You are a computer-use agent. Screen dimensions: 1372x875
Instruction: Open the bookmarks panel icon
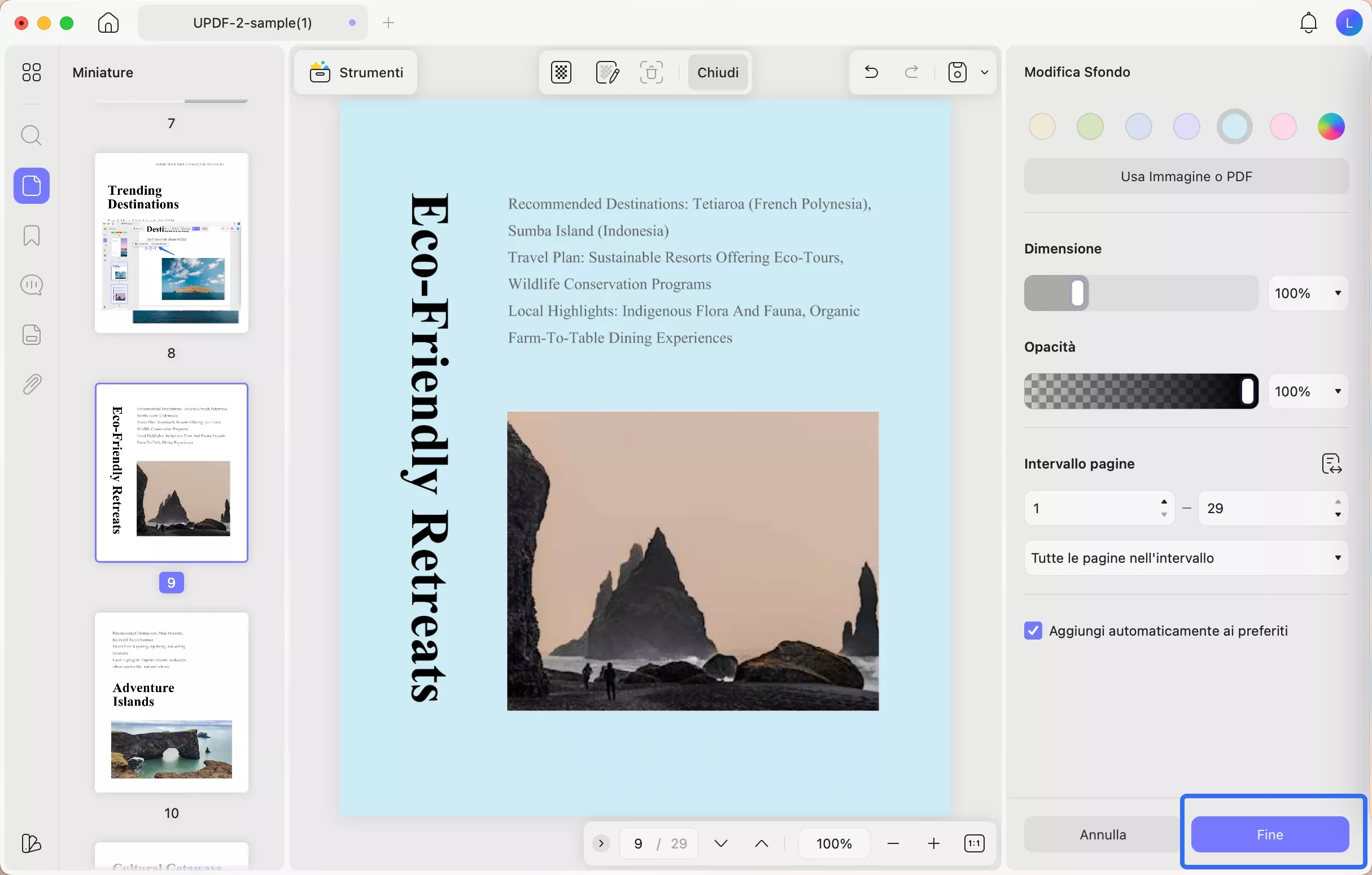(x=32, y=235)
